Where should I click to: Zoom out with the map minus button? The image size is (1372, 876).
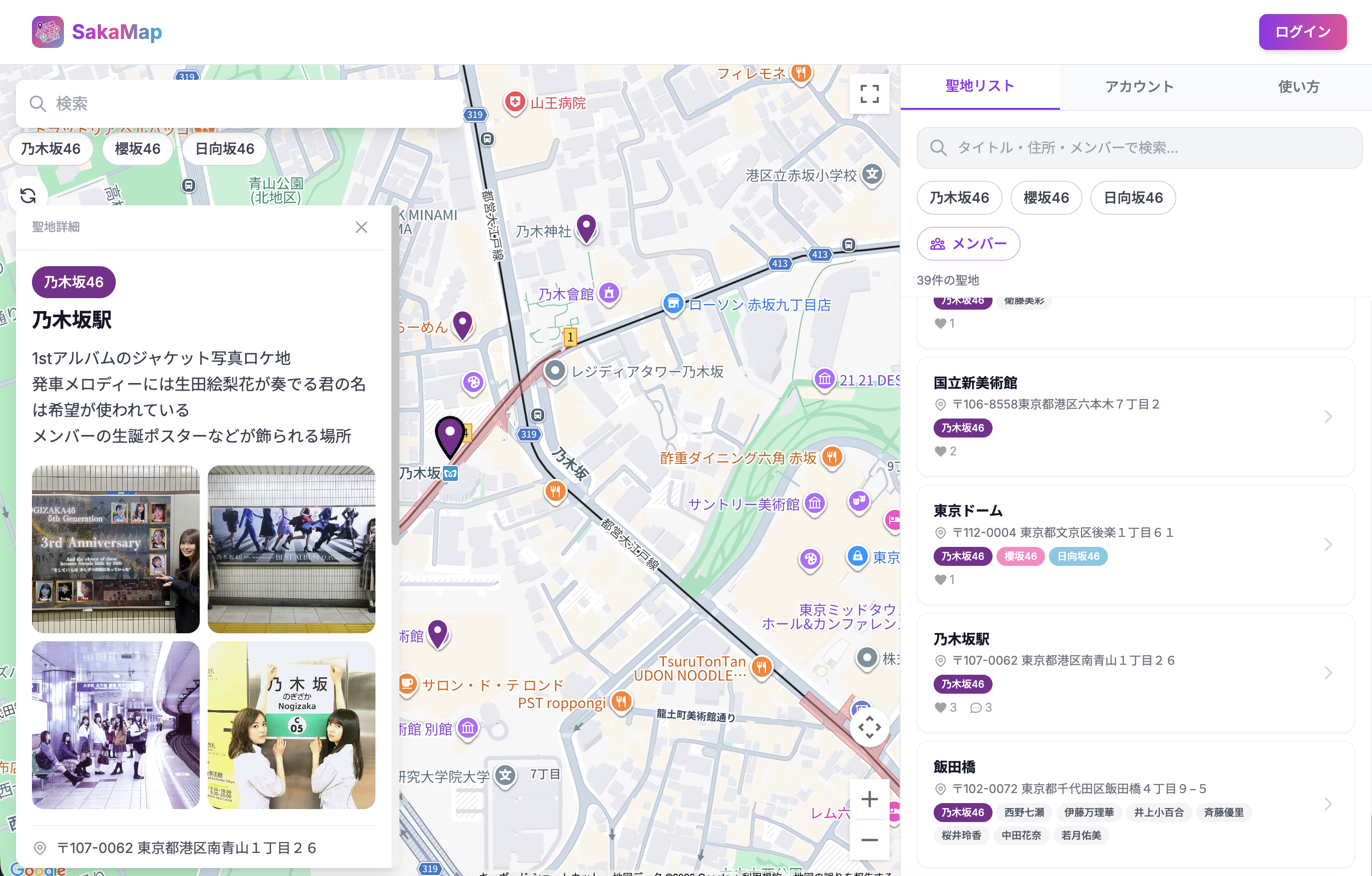click(869, 839)
